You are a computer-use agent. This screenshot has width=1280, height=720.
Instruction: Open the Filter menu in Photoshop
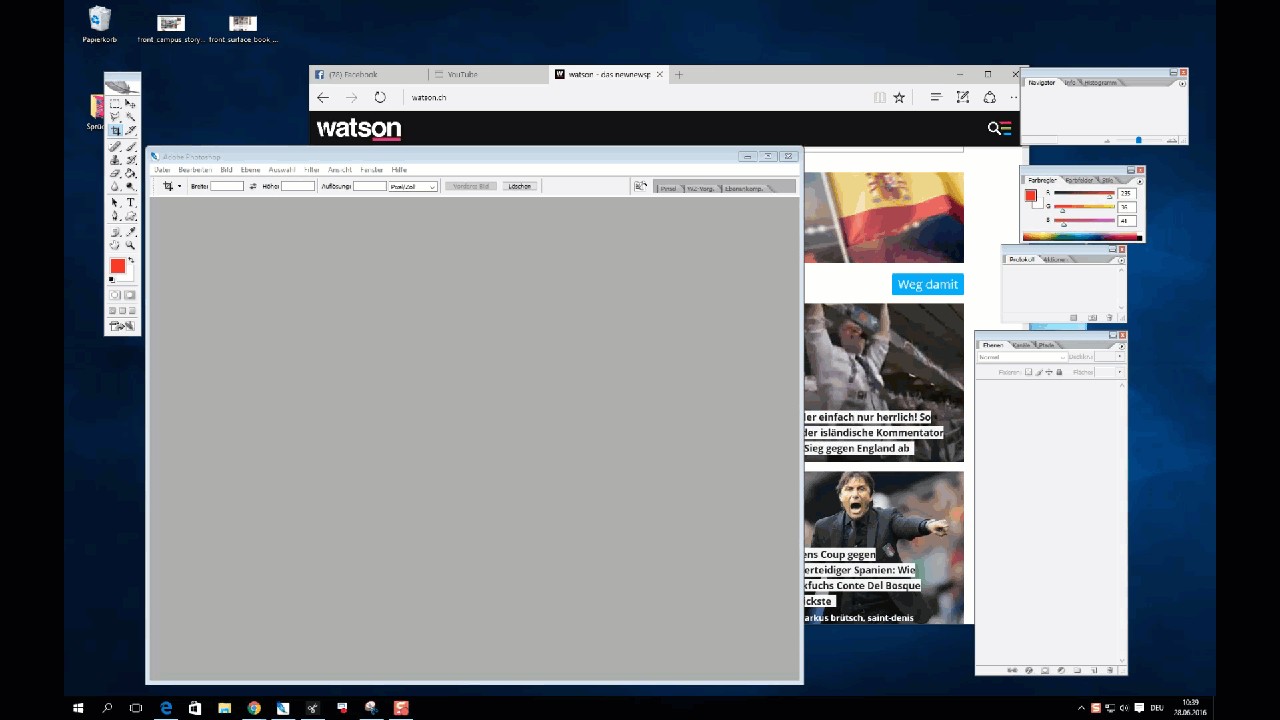312,170
